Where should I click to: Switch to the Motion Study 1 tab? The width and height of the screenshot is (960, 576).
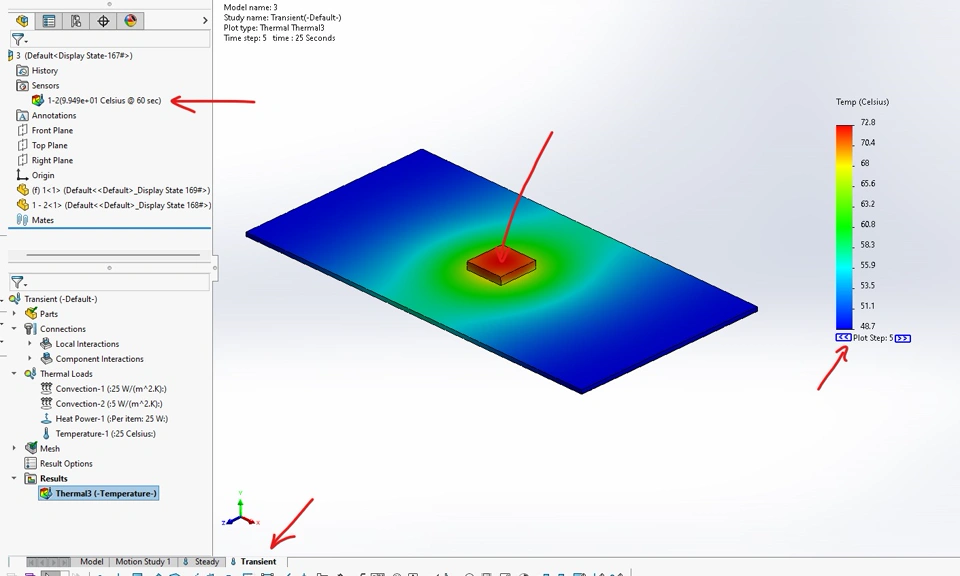(x=143, y=561)
